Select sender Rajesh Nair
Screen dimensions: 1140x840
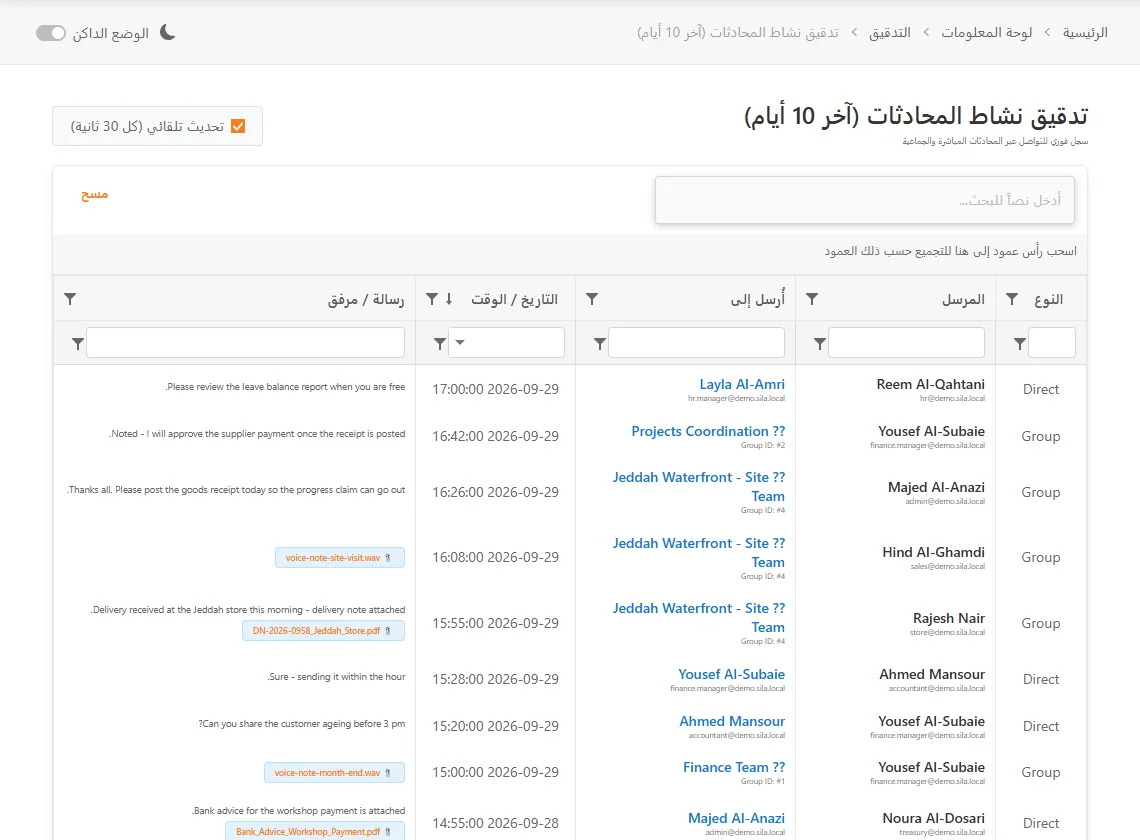(x=949, y=618)
